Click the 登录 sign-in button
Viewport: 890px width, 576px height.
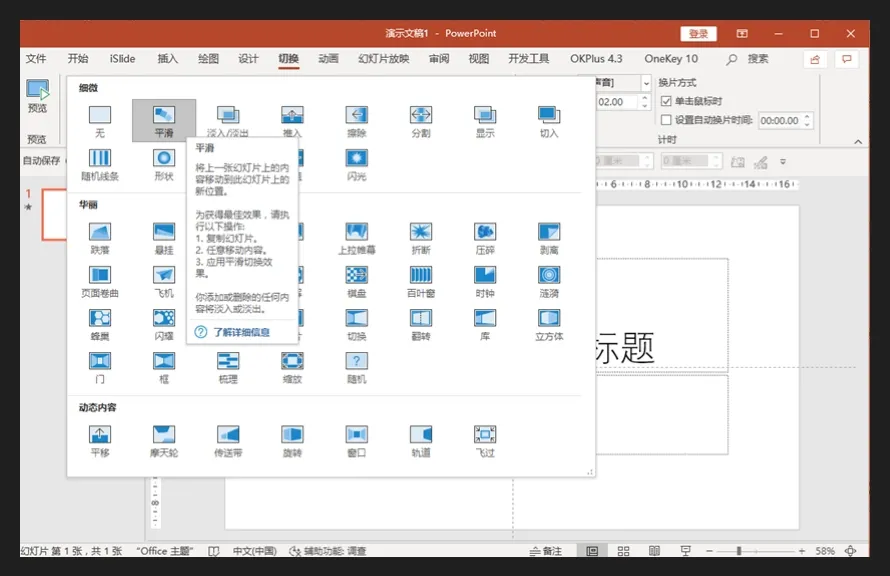click(x=698, y=33)
